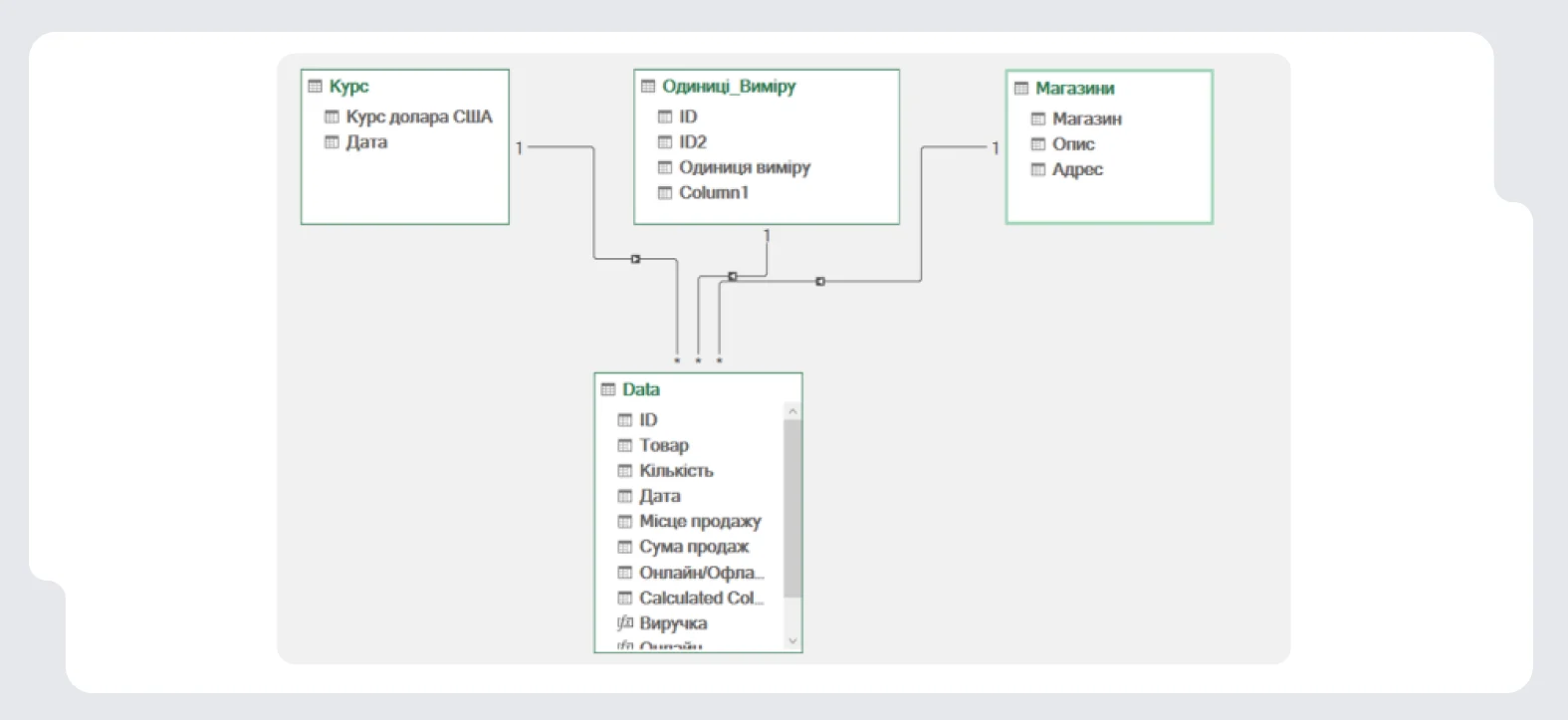Click down arrow of Data table scrollbar
Screen dimensions: 1568x720
point(792,641)
